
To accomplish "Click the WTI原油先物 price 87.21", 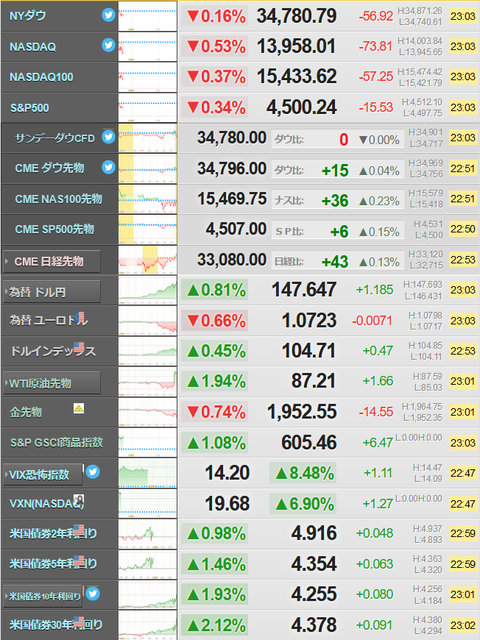I will click(313, 381).
